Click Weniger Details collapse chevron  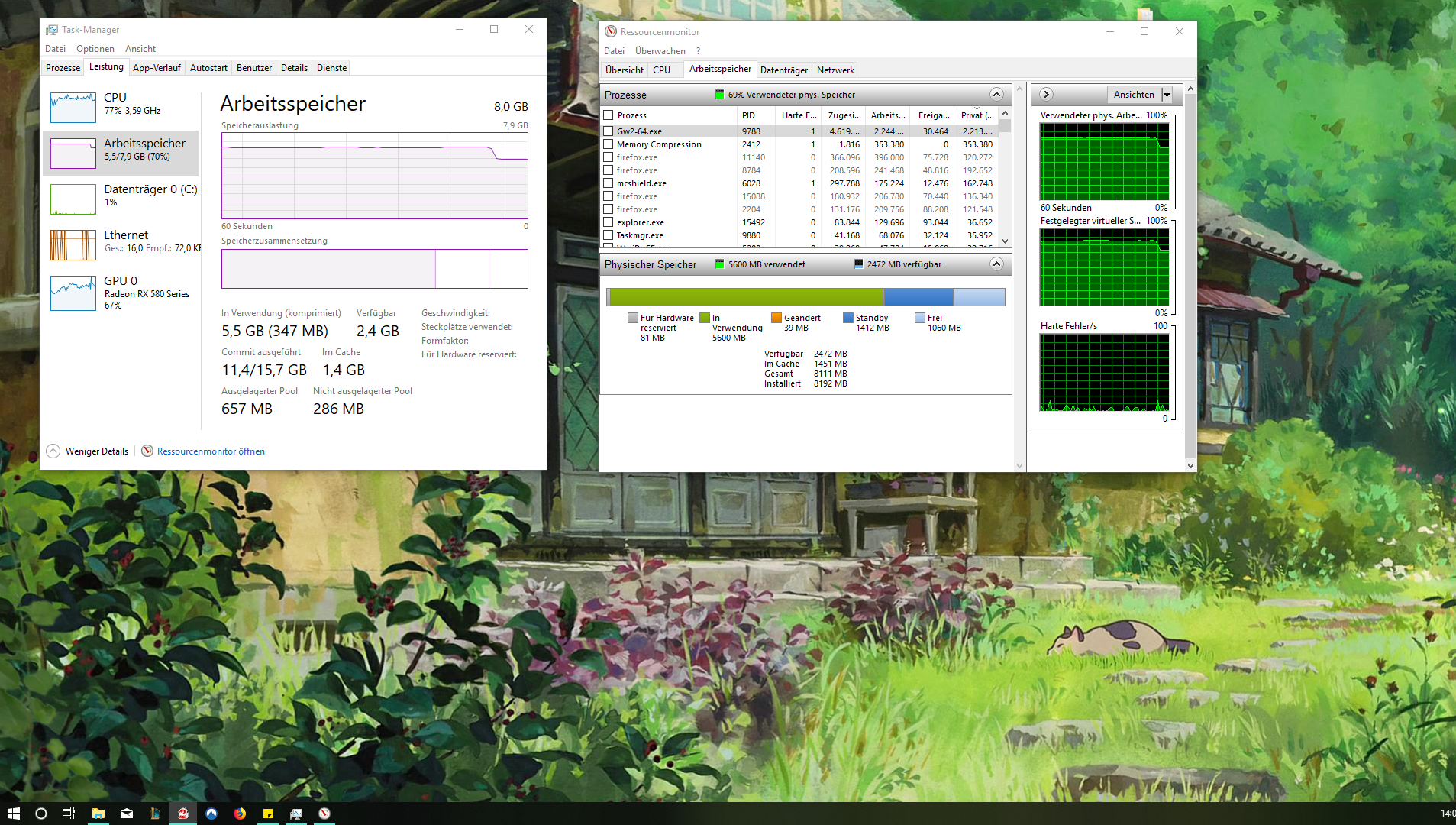(53, 451)
